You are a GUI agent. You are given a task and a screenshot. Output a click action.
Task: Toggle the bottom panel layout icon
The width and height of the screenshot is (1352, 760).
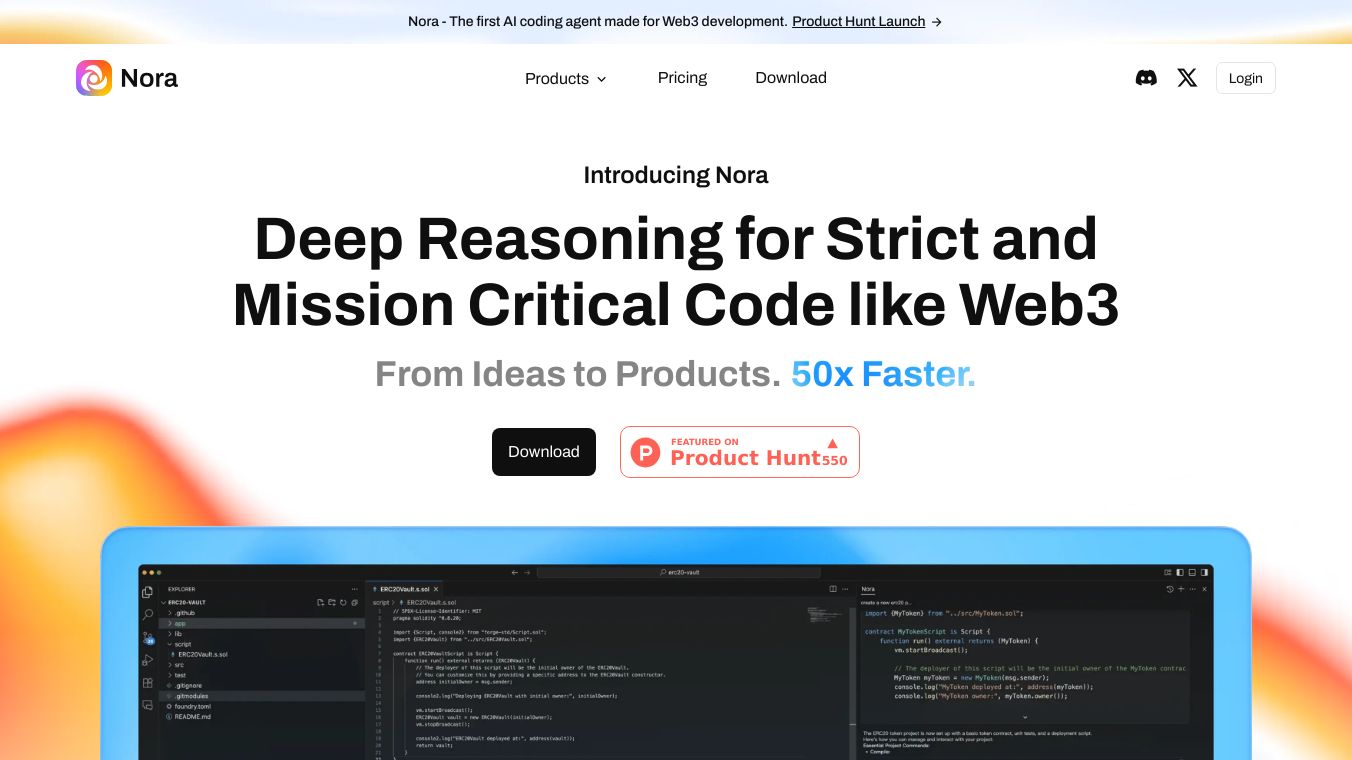point(1192,573)
